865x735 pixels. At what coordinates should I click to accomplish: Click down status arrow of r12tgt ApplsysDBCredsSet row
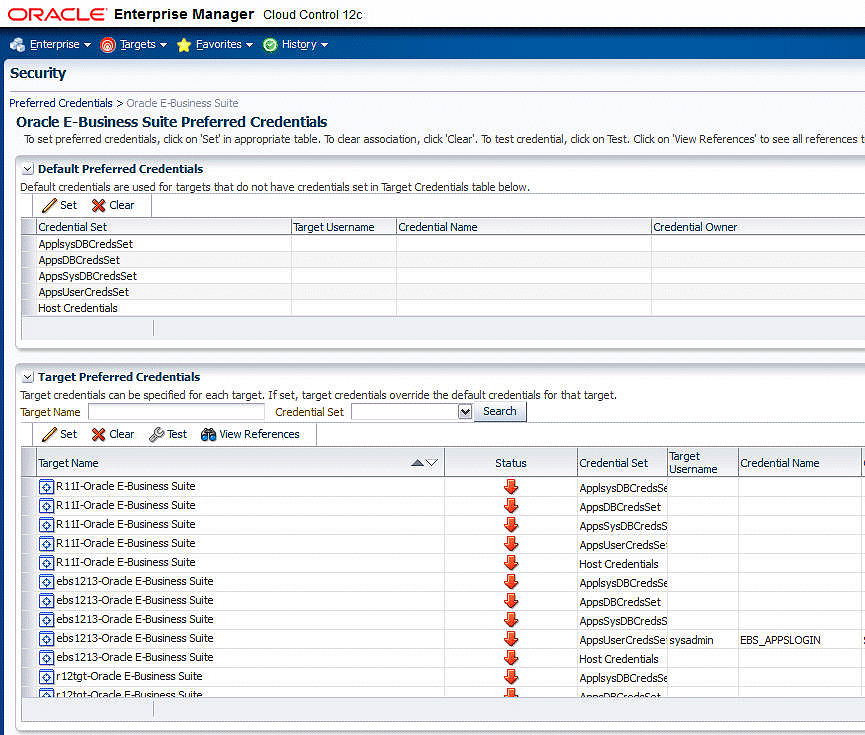[511, 677]
